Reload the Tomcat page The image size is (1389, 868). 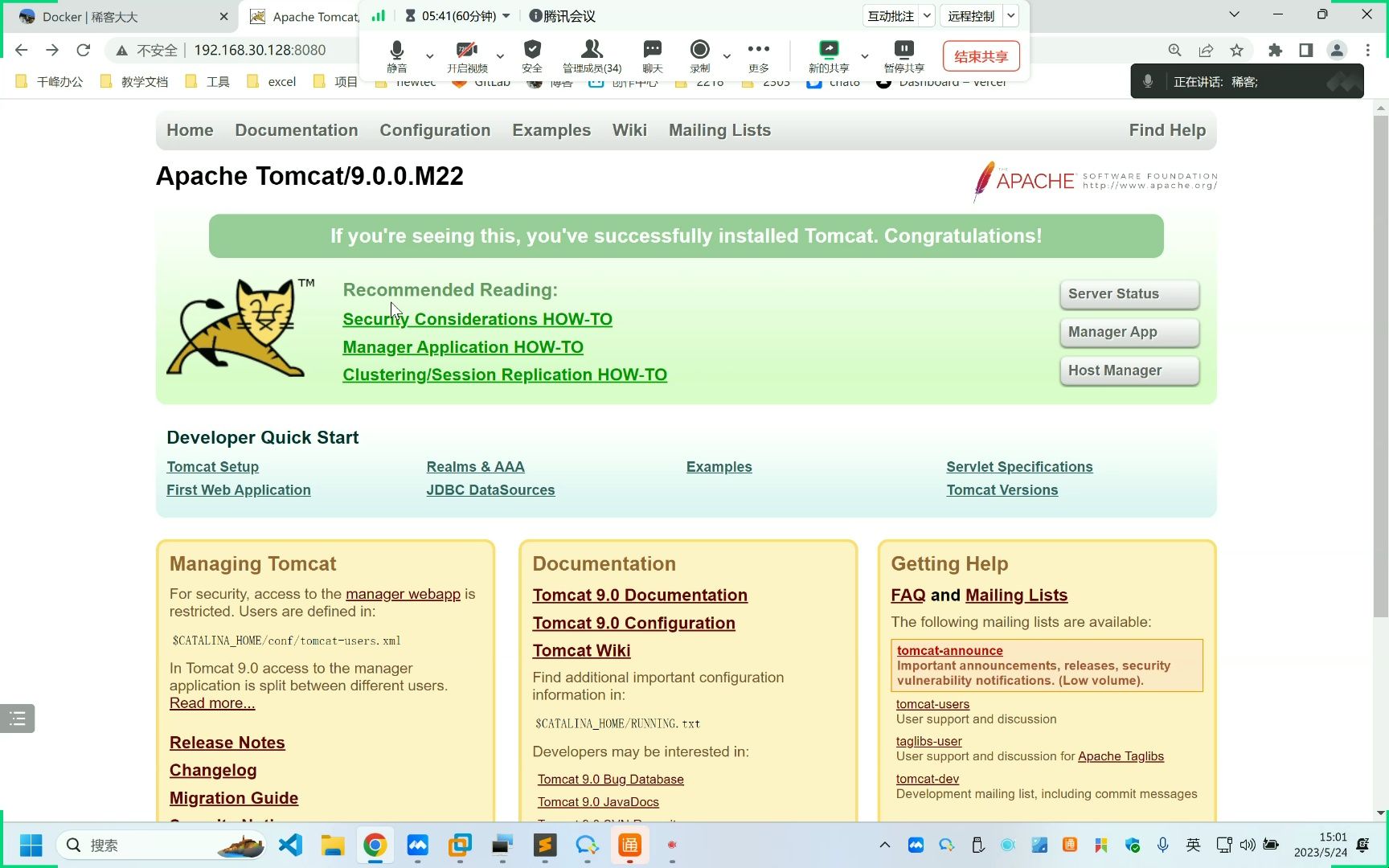coord(83,50)
